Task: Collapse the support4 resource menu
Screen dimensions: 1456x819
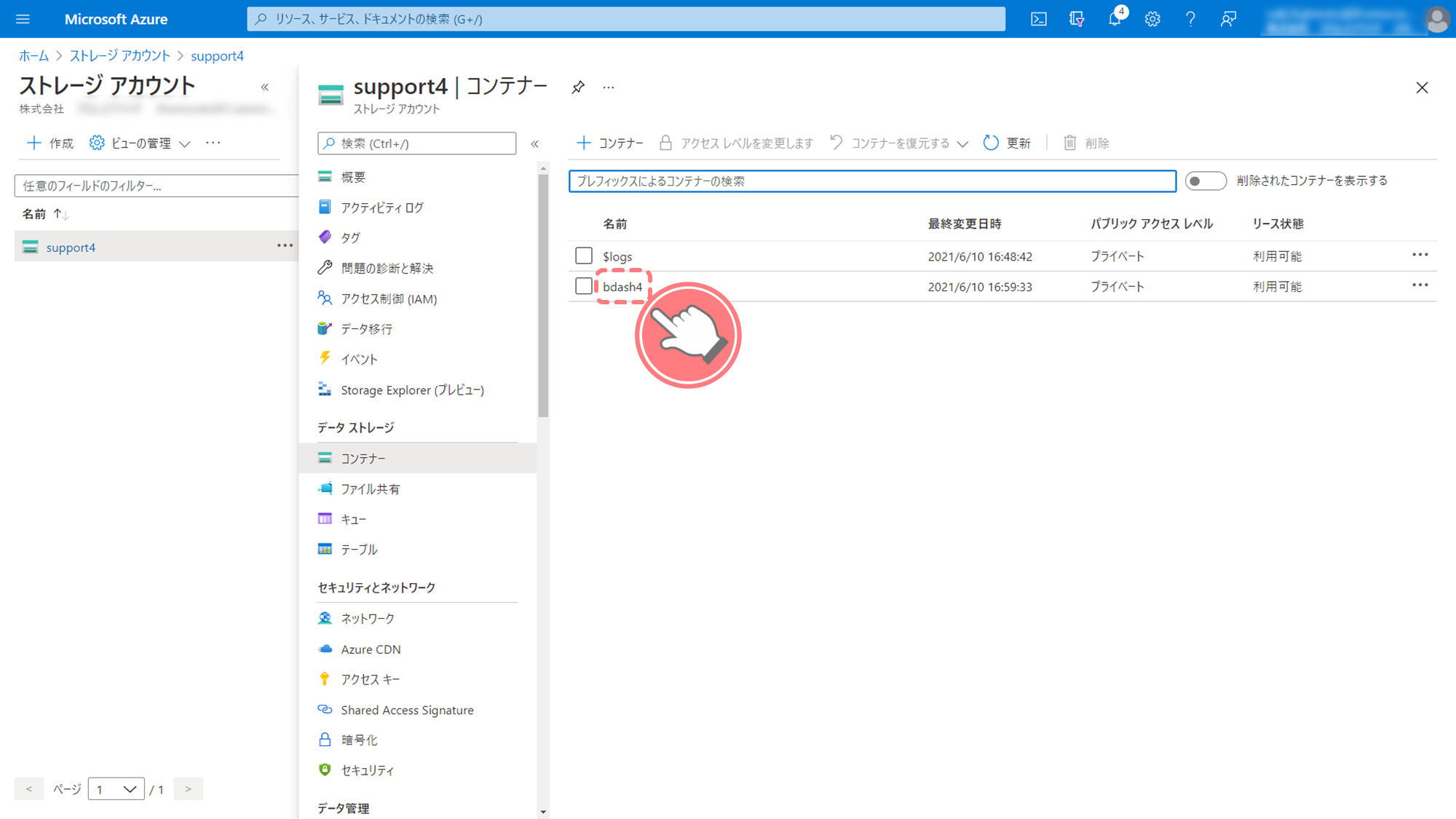Action: 535,143
